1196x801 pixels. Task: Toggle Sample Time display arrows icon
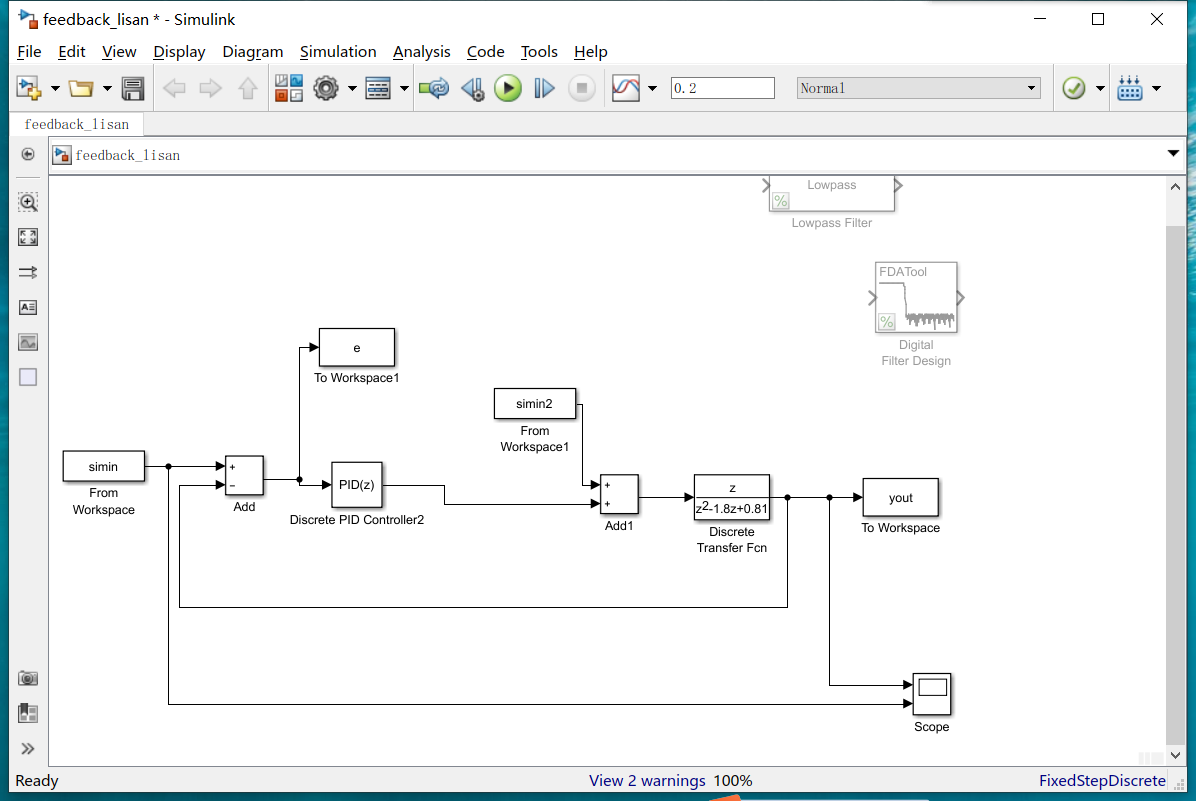tap(28, 272)
